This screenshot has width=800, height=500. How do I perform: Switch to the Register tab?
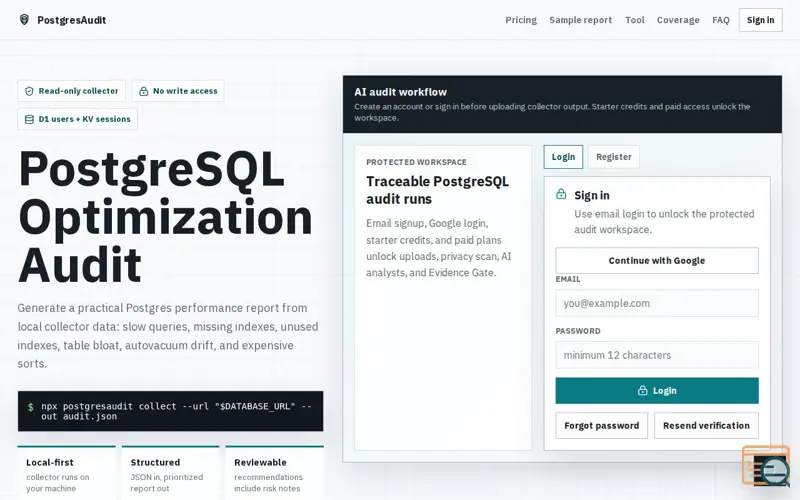coord(614,157)
